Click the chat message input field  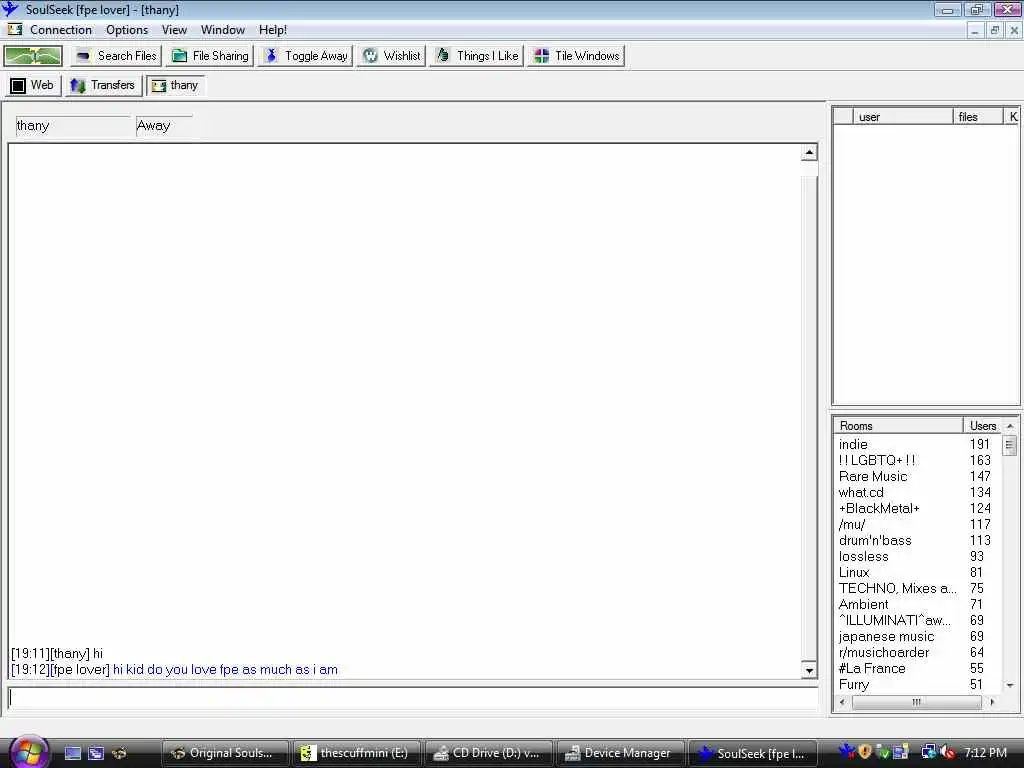tap(413, 698)
